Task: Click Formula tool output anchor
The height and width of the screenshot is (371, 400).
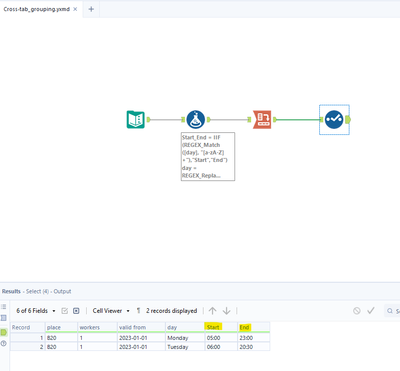Action: point(209,119)
